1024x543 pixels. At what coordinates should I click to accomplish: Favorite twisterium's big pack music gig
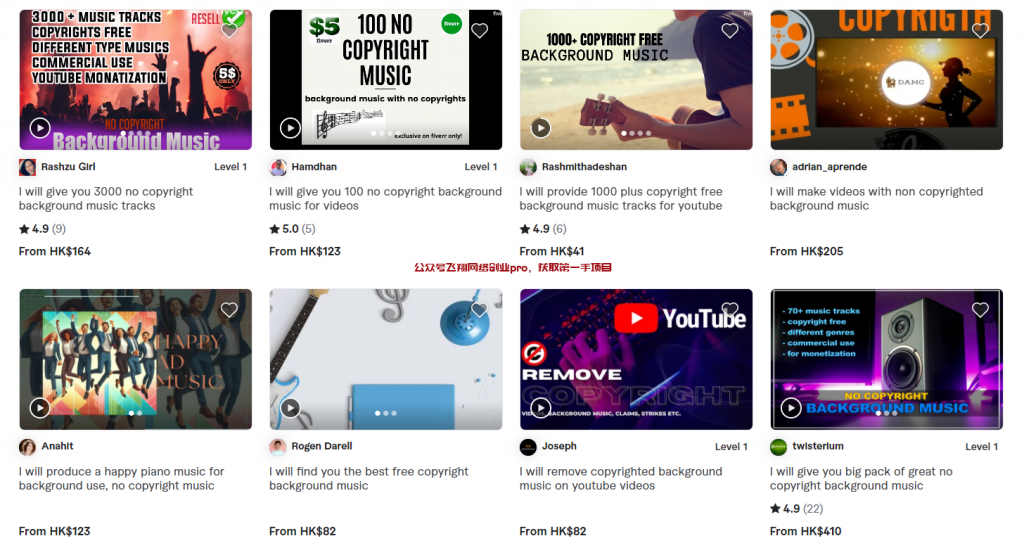coord(980,310)
